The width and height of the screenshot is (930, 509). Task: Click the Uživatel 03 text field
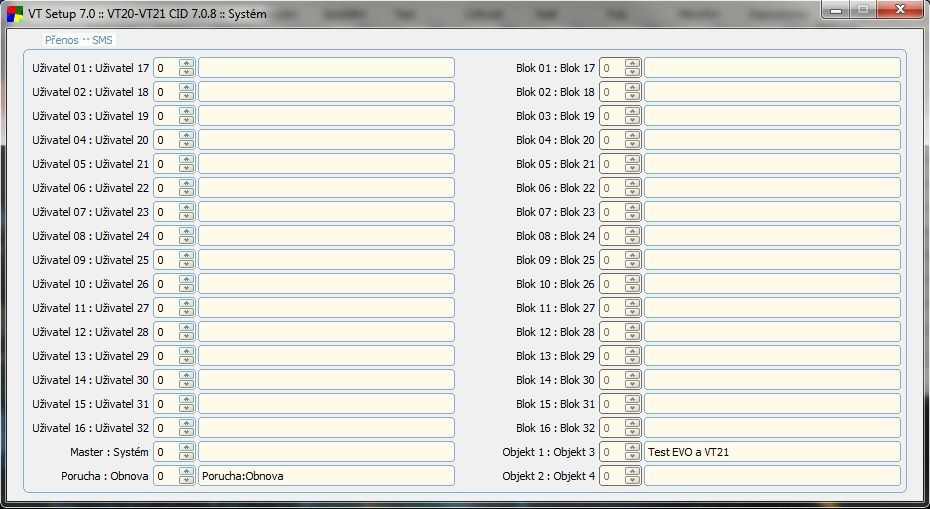pyautogui.click(x=326, y=116)
